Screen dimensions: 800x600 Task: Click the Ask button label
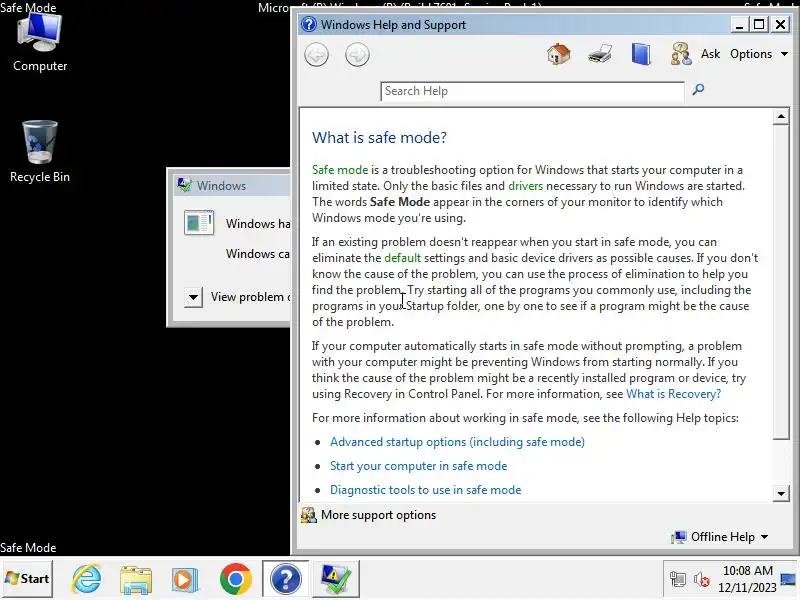coord(710,54)
